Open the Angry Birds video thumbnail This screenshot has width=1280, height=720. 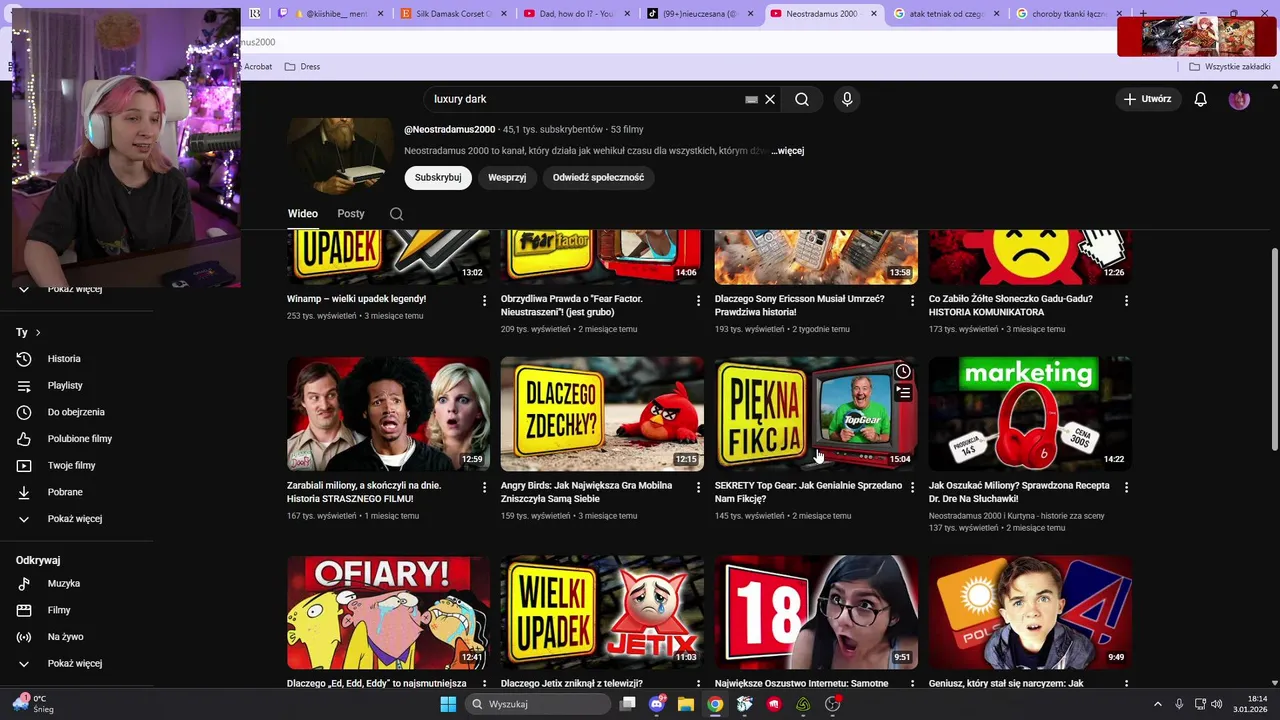coord(602,414)
